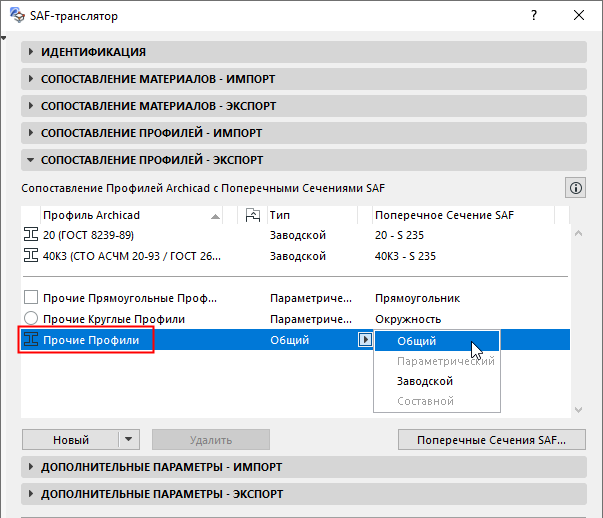Click the circle icon of Прочие Круглые Профили
Screen dimensions: 603x518
31,318
